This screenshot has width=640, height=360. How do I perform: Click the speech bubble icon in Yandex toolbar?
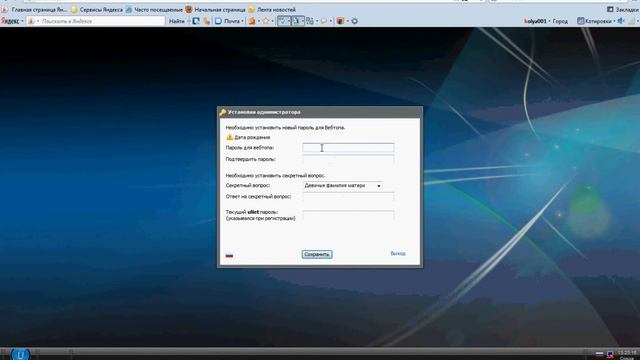[x=324, y=21]
